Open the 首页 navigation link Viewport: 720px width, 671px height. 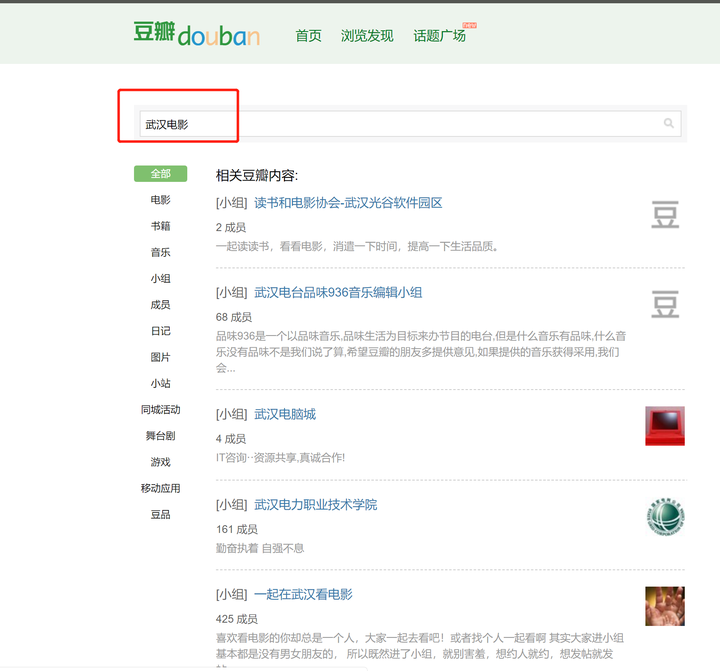308,35
